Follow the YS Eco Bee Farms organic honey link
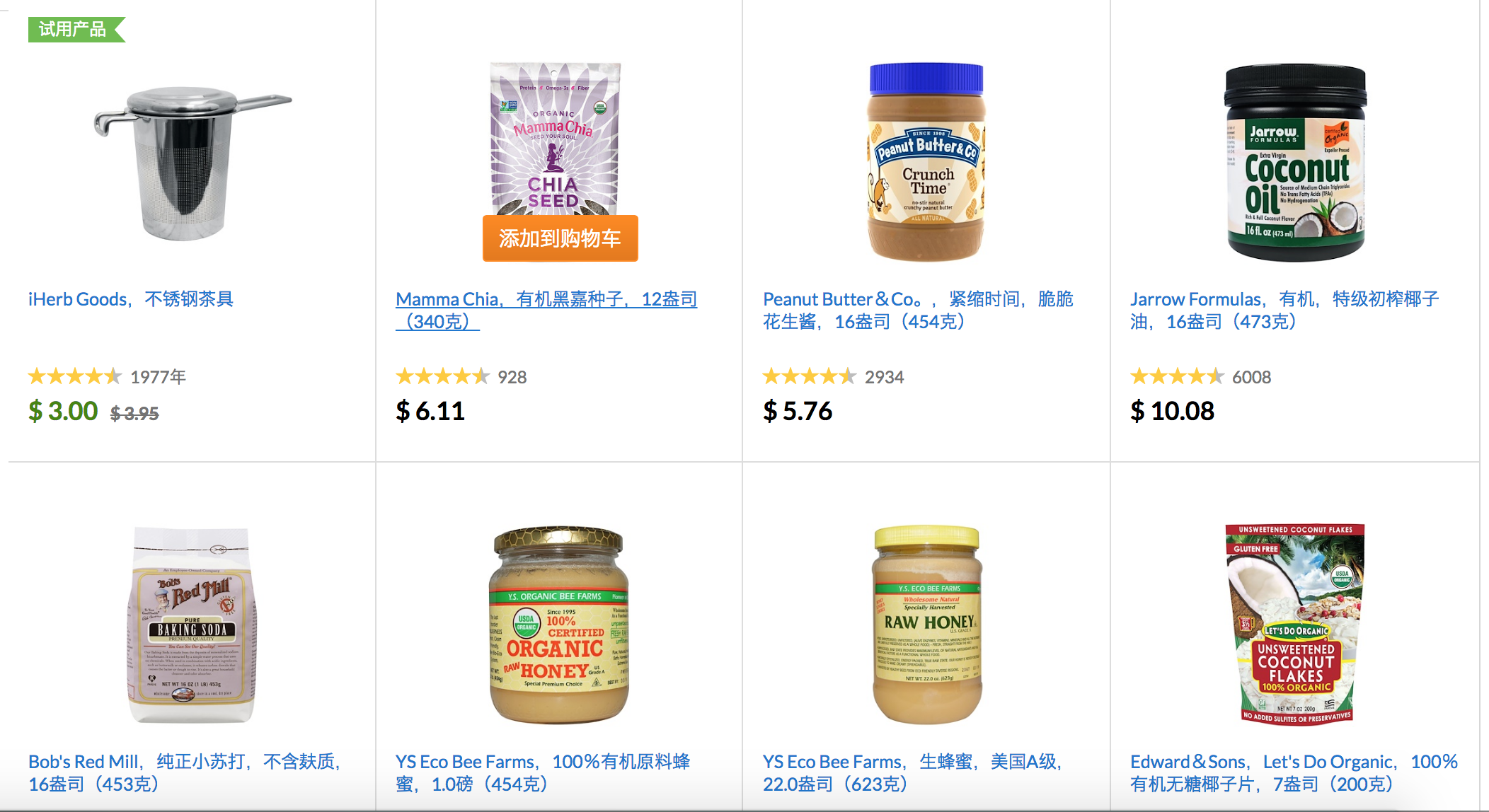The width and height of the screenshot is (1489, 812). coord(543,772)
